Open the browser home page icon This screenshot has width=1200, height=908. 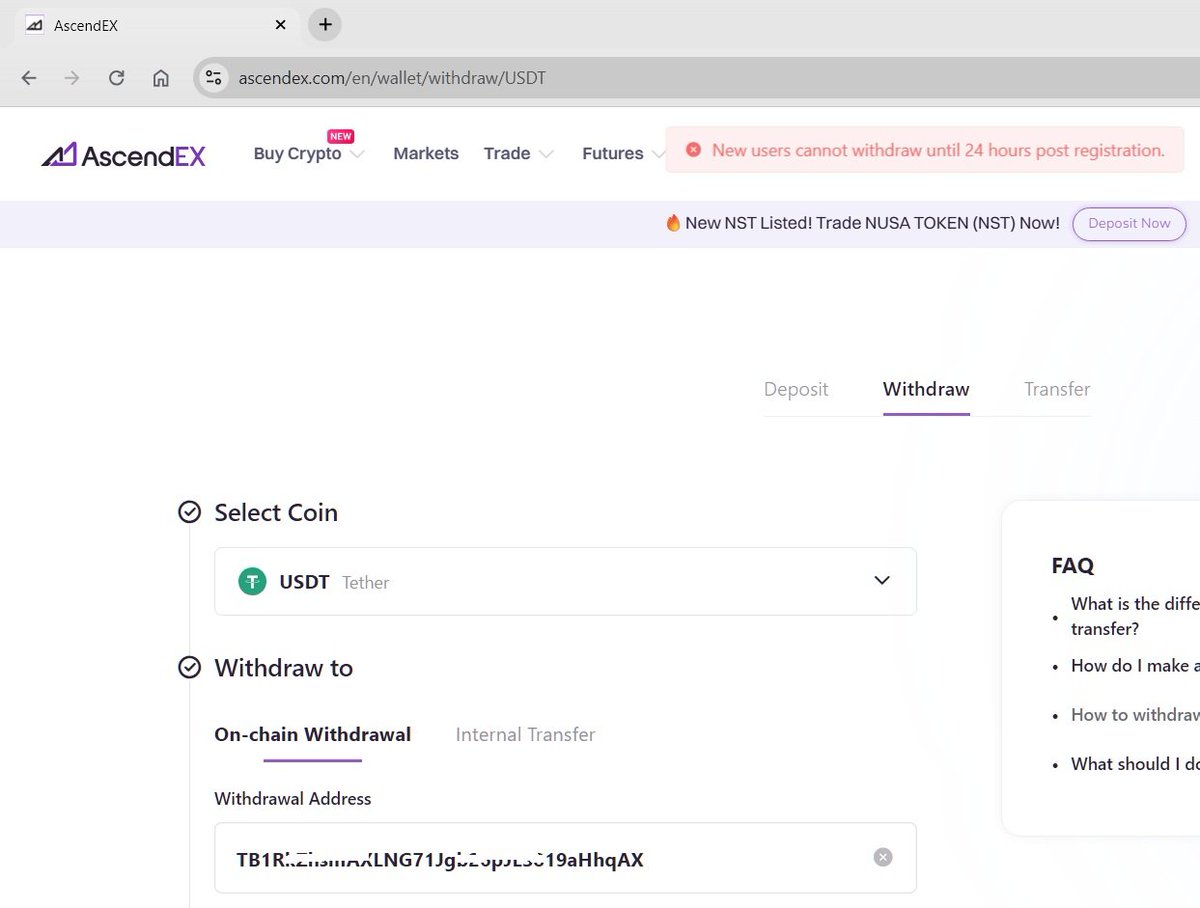coord(160,78)
